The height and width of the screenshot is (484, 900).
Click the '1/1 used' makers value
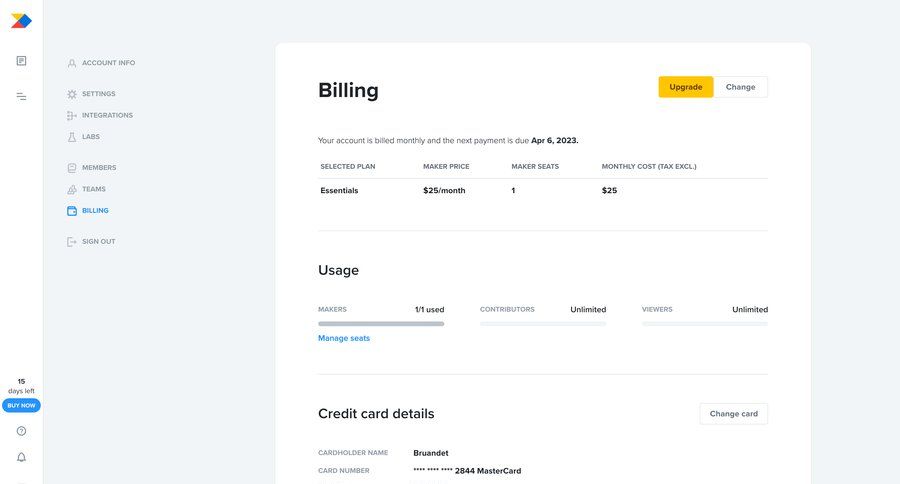pos(429,309)
